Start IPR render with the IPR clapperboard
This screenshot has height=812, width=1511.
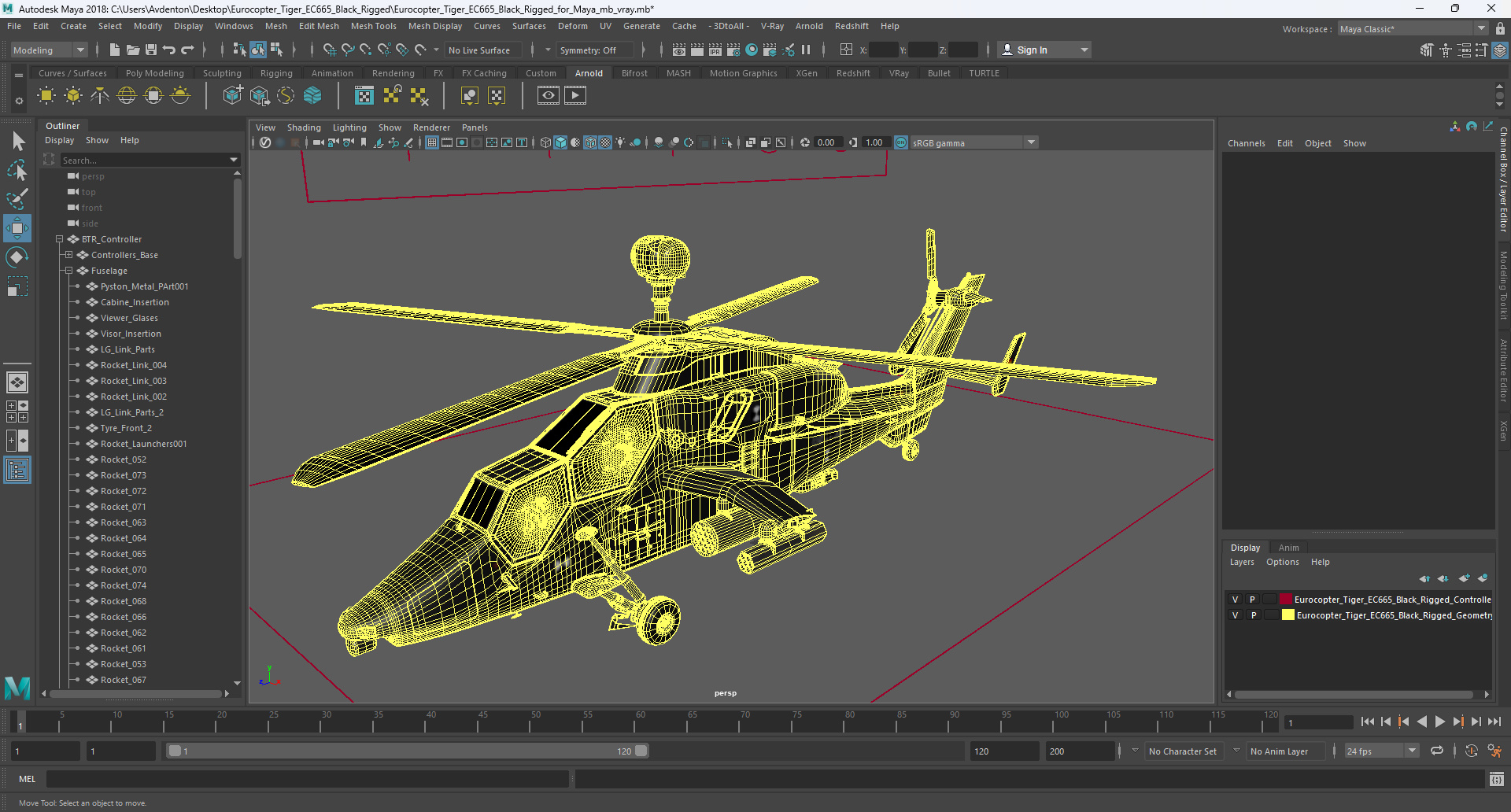pyautogui.click(x=715, y=50)
